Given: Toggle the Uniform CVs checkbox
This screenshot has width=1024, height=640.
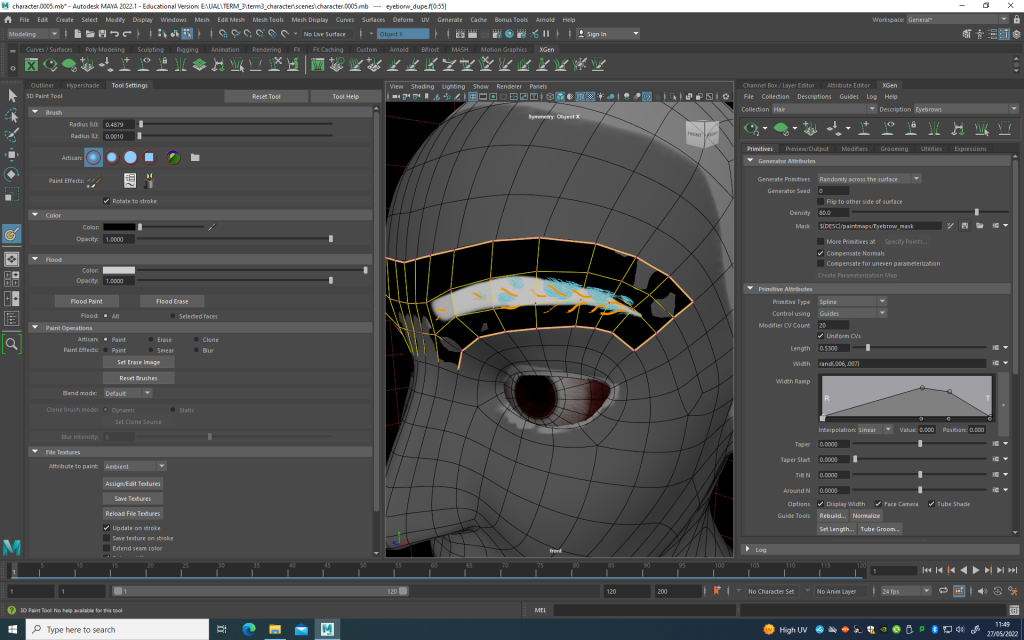Looking at the screenshot, I should (x=821, y=336).
